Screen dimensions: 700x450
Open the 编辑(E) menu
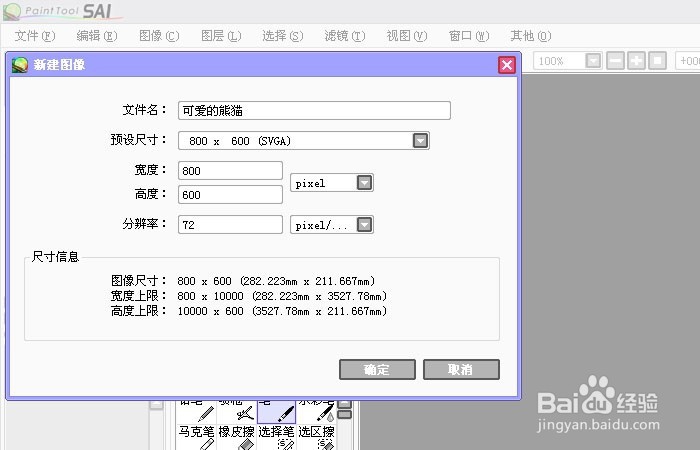[x=97, y=36]
